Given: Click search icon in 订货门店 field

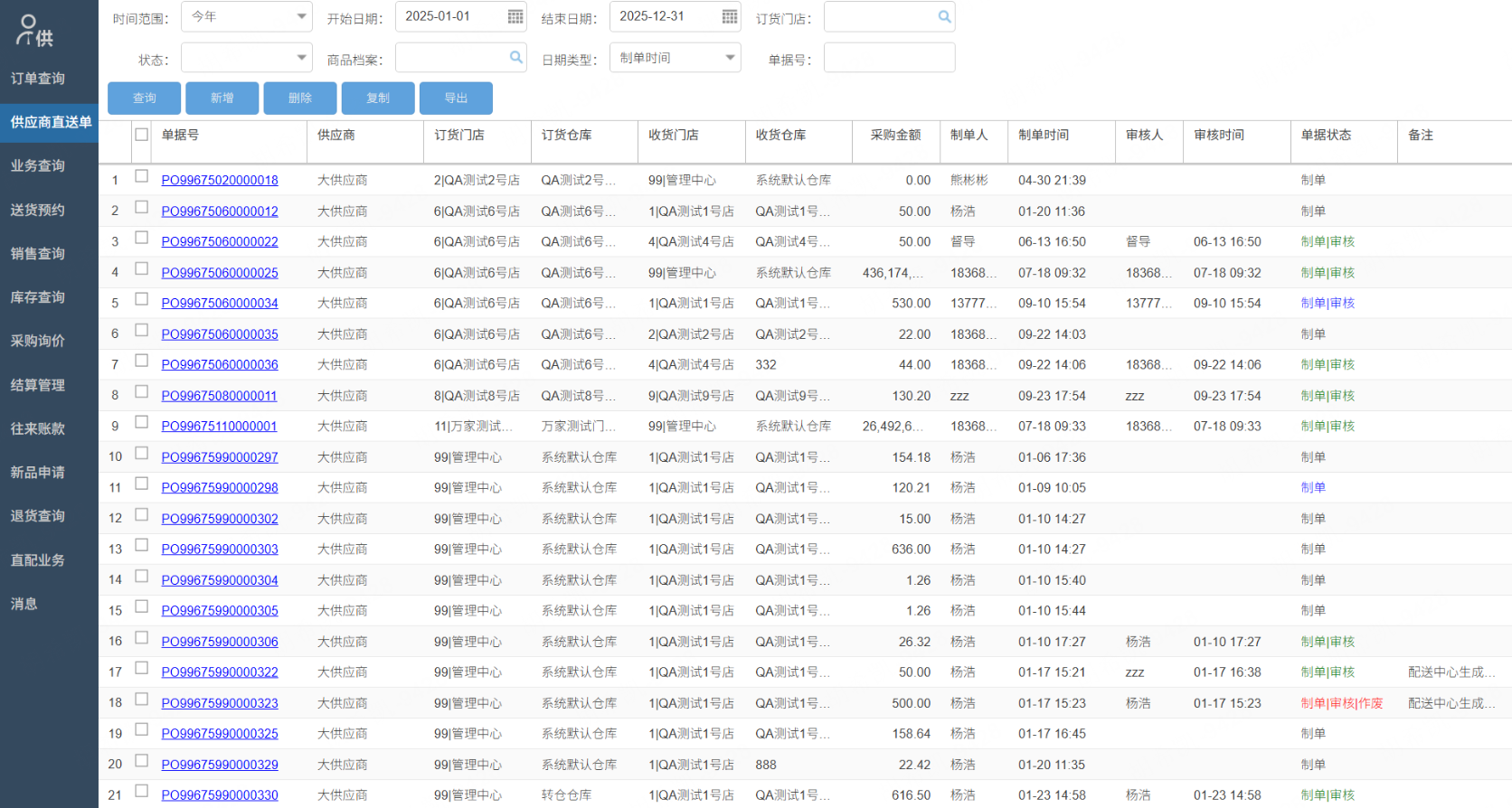Looking at the screenshot, I should pyautogui.click(x=944, y=17).
